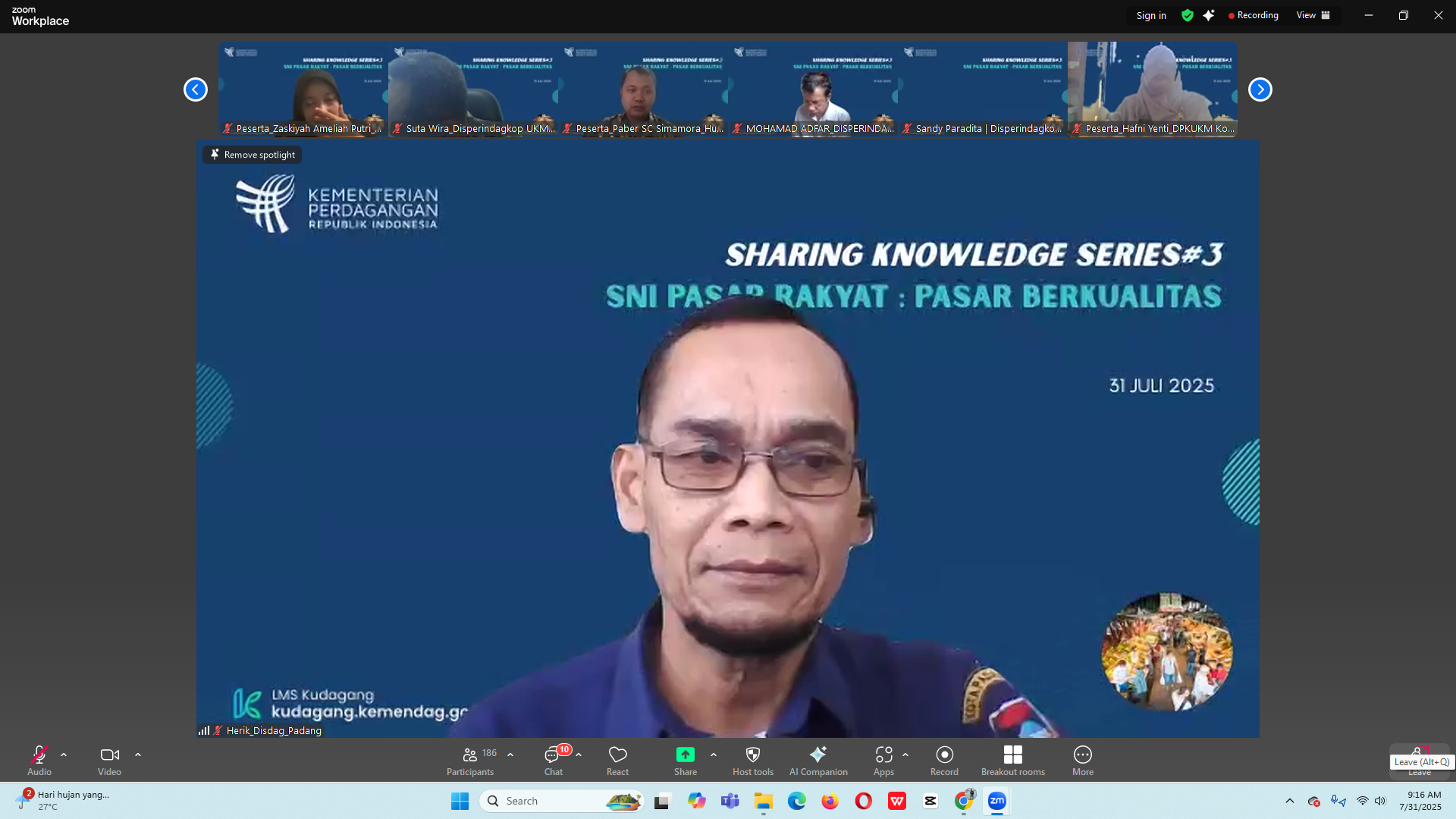Open CapCut from taskbar
Viewport: 1456px width, 819px height.
point(930,801)
